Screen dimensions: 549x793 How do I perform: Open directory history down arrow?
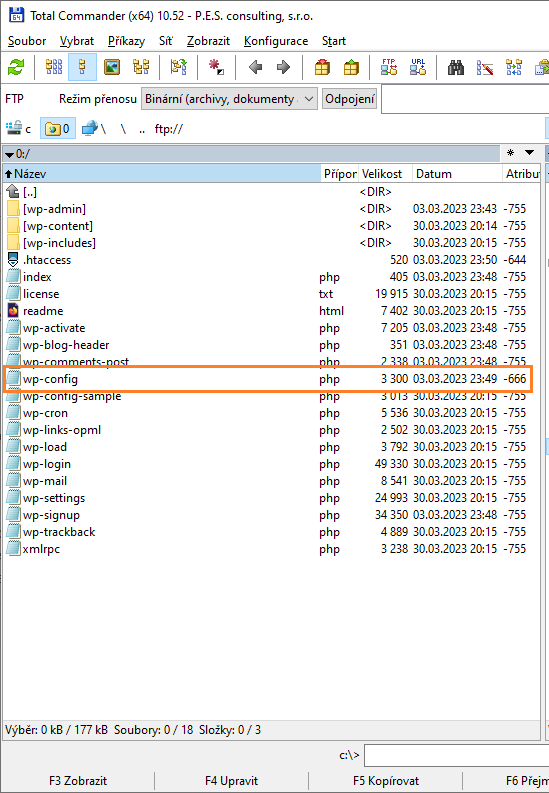529,153
